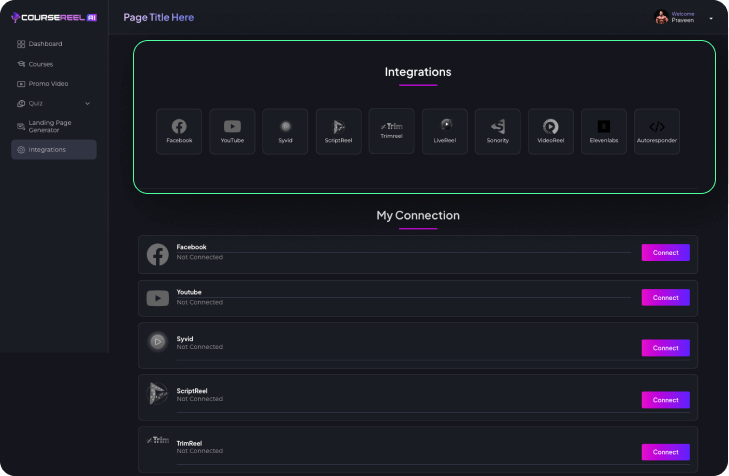Screen dimensions: 729x476
Task: Expand the Quiz submenu chevron
Action: (x=87, y=103)
